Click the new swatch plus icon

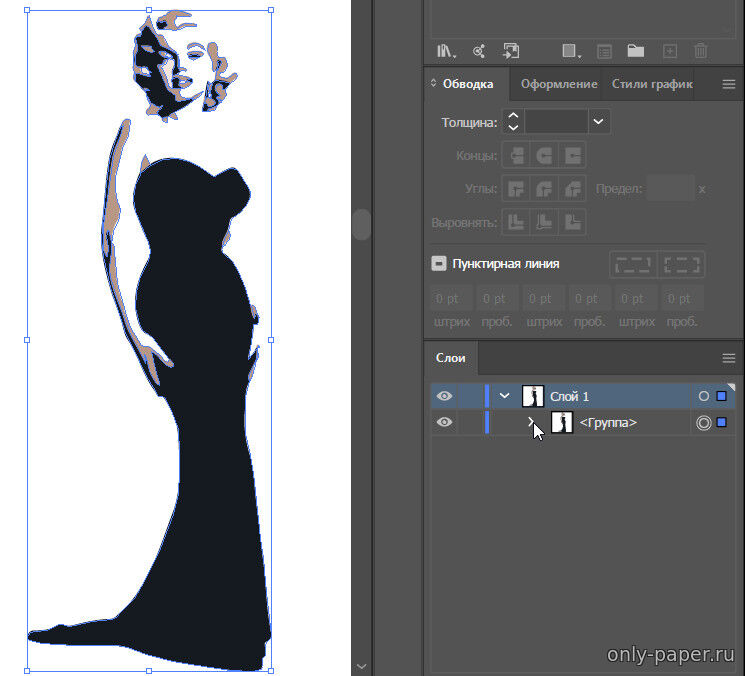click(x=670, y=51)
